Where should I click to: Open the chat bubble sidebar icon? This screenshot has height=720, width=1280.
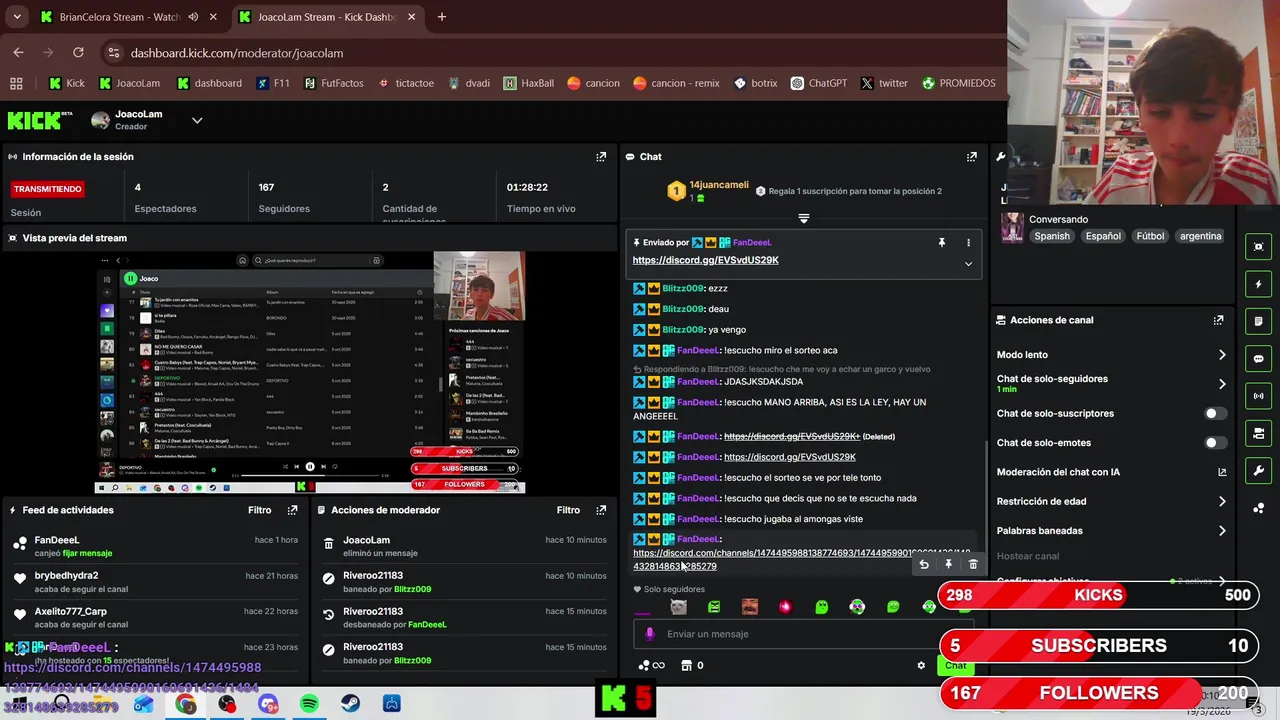(x=1258, y=359)
